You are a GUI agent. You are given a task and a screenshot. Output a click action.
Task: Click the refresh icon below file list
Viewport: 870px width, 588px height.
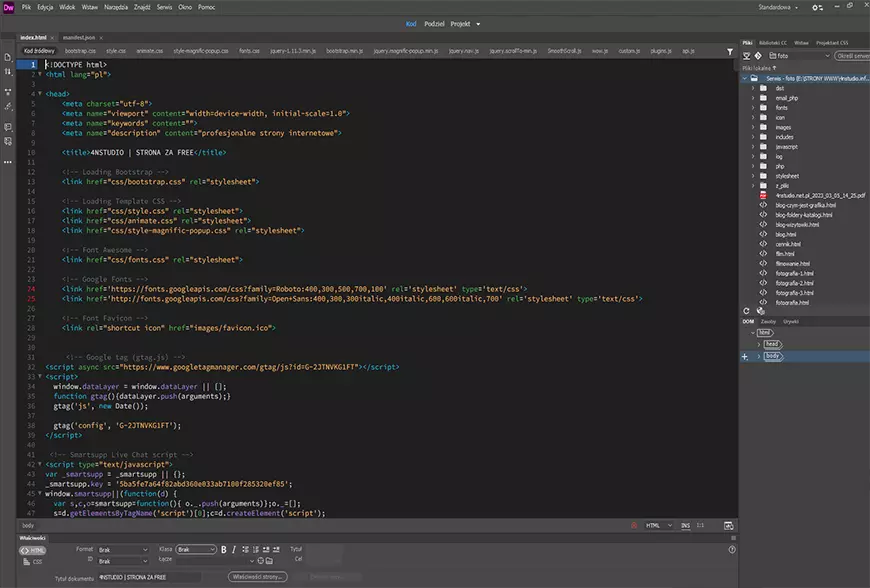[746, 311]
